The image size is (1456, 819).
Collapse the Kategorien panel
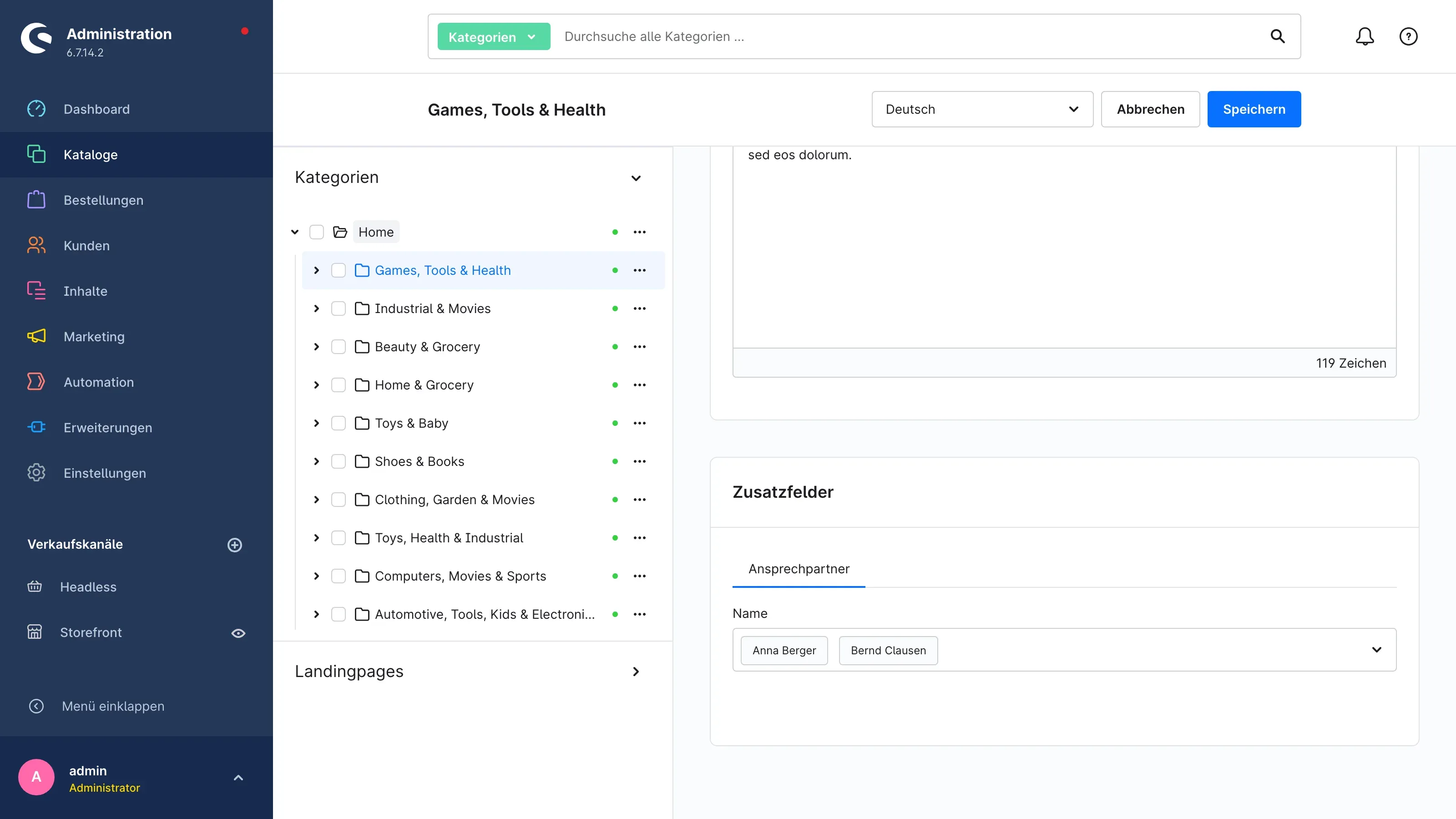coord(636,178)
